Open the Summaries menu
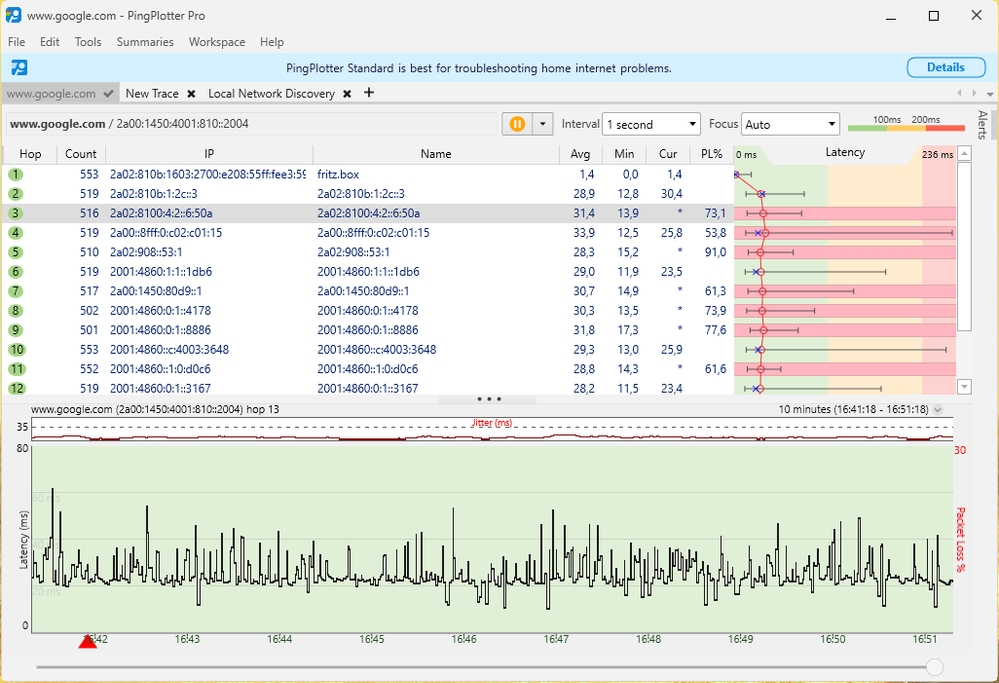This screenshot has width=999, height=683. click(145, 42)
